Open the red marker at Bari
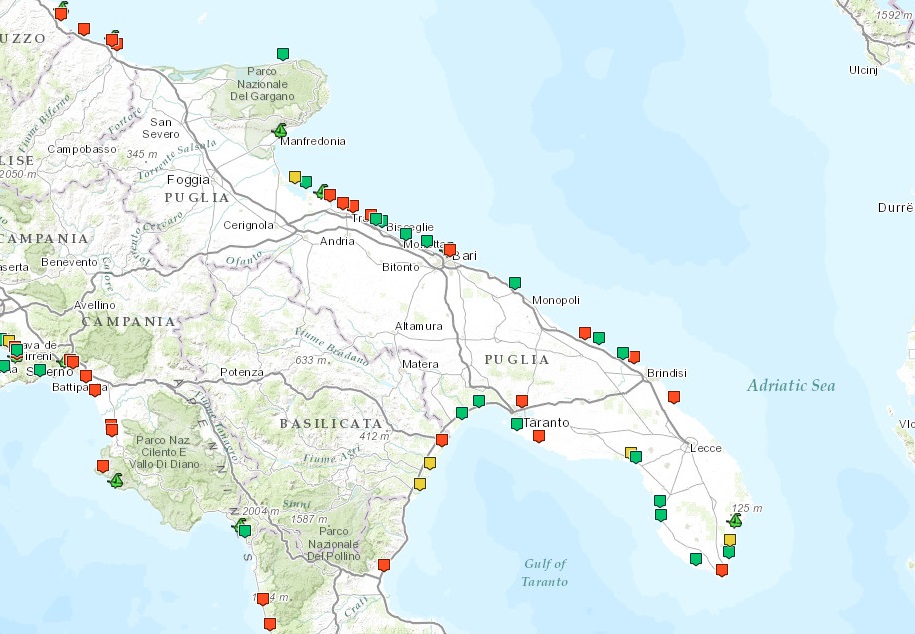 click(449, 250)
